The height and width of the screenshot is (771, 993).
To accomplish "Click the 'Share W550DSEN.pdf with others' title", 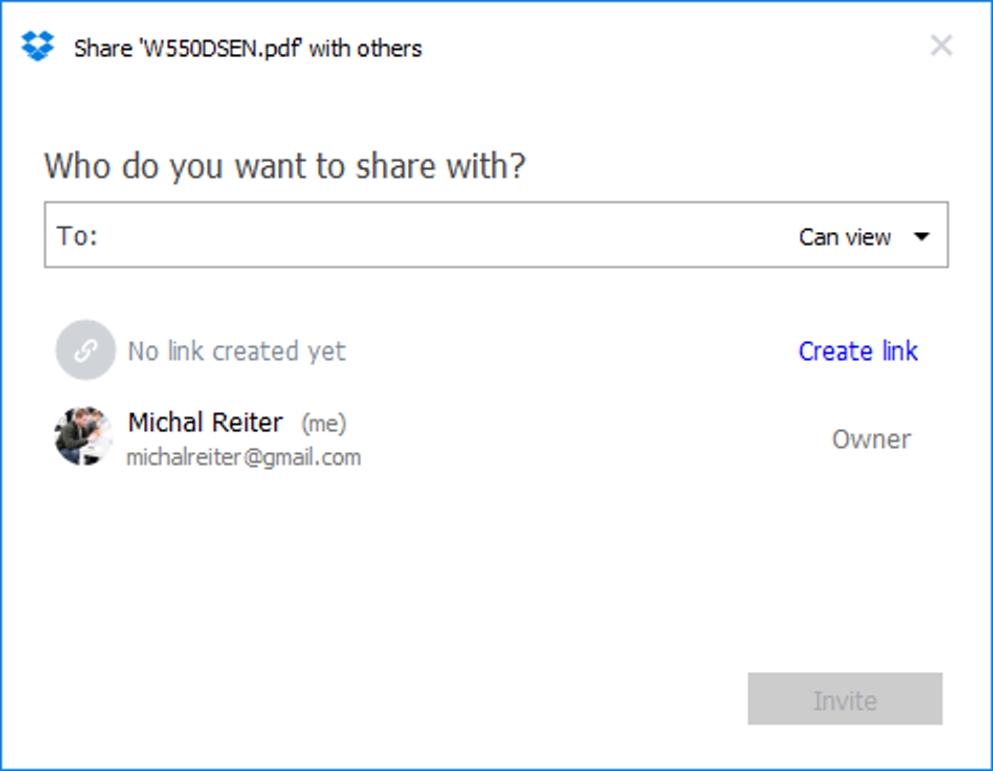I will [x=248, y=48].
